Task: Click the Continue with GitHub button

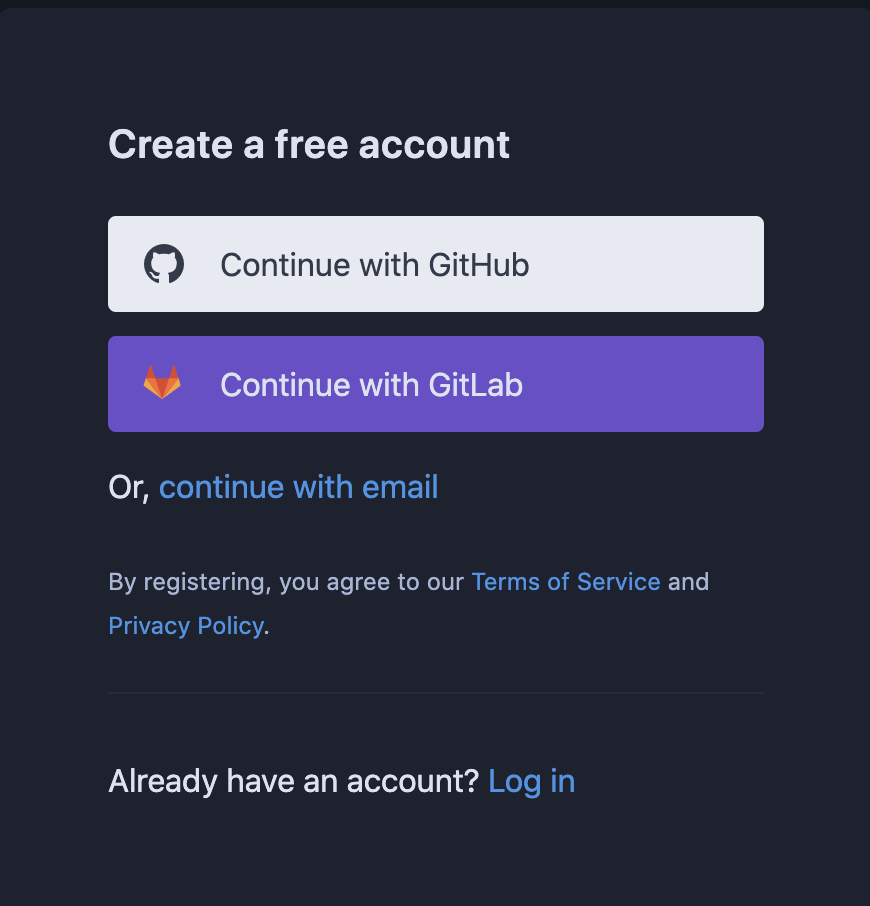Action: 435,264
